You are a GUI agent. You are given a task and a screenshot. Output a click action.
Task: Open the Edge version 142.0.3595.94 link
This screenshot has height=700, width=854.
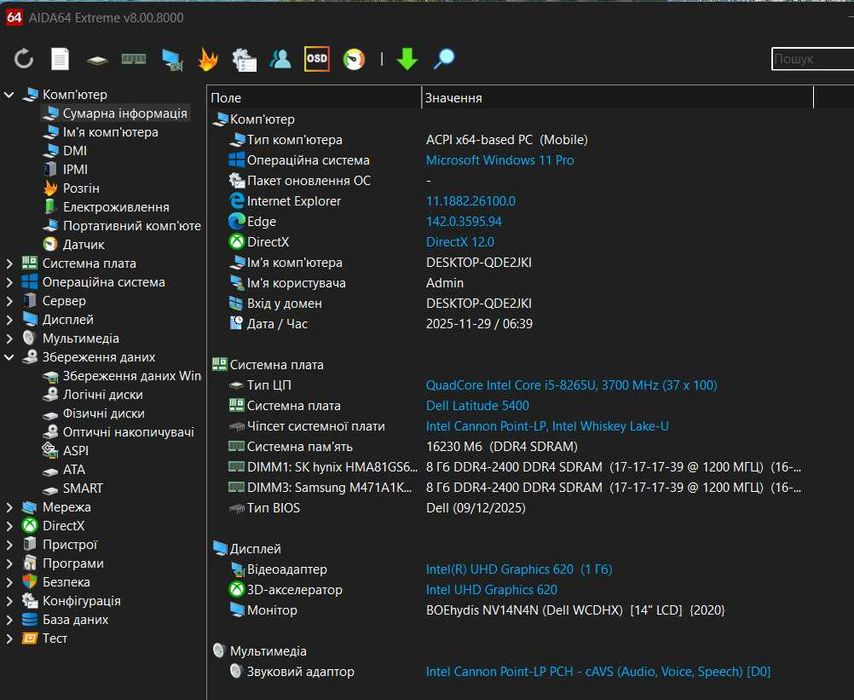pyautogui.click(x=464, y=222)
